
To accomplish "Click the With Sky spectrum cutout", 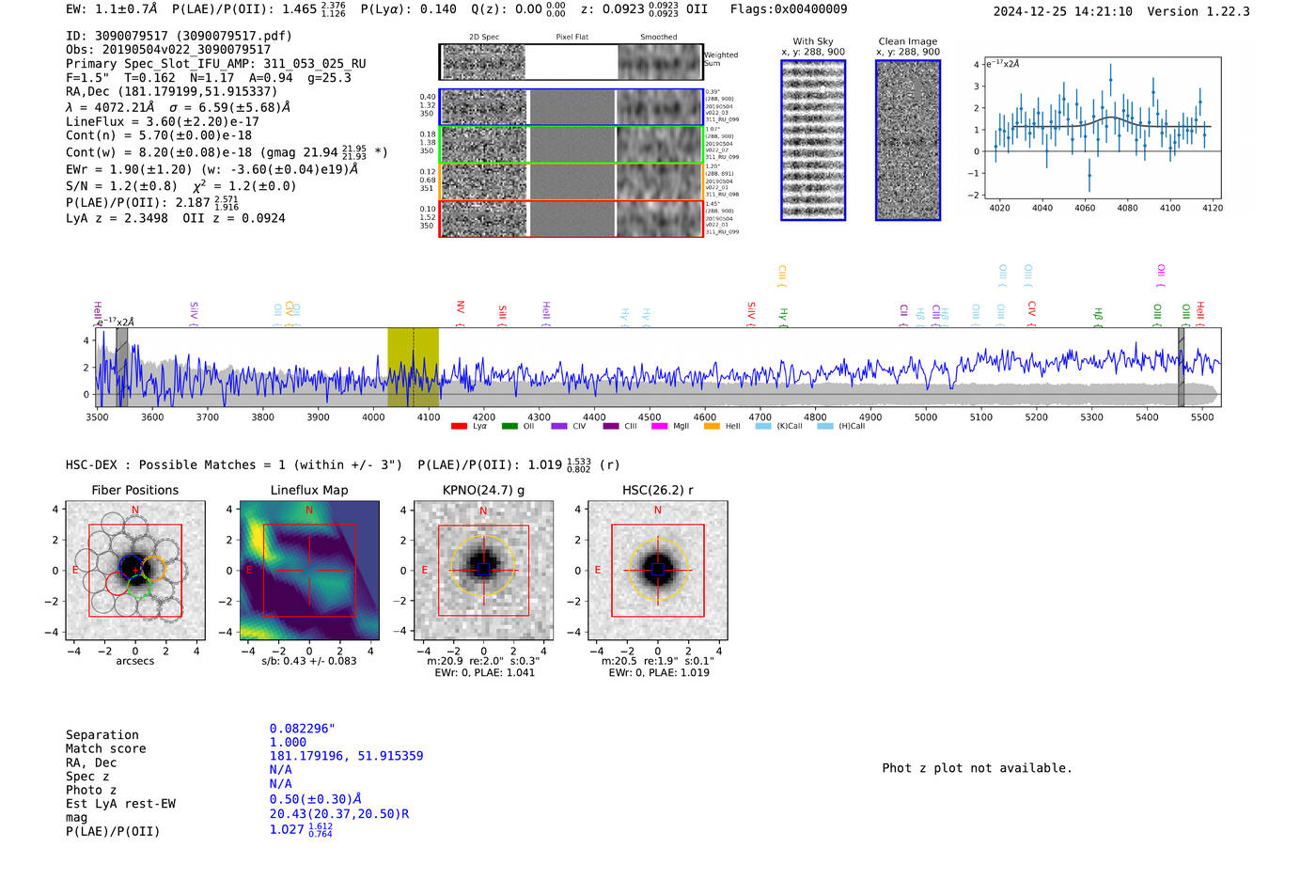I will (x=813, y=140).
